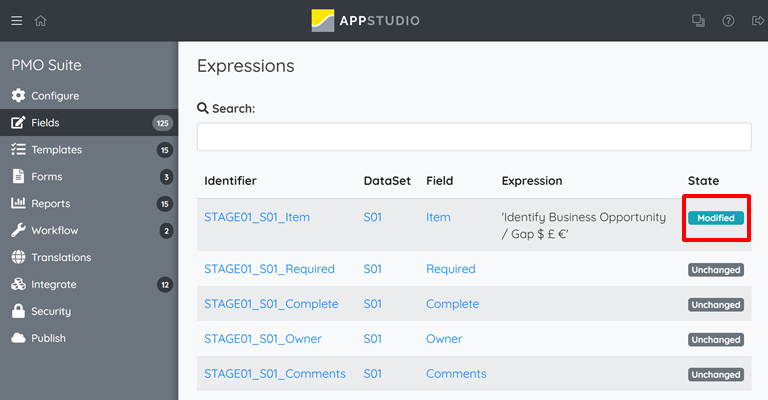The height and width of the screenshot is (400, 768).
Task: Click the Fields edit icon
Action: tap(19, 122)
